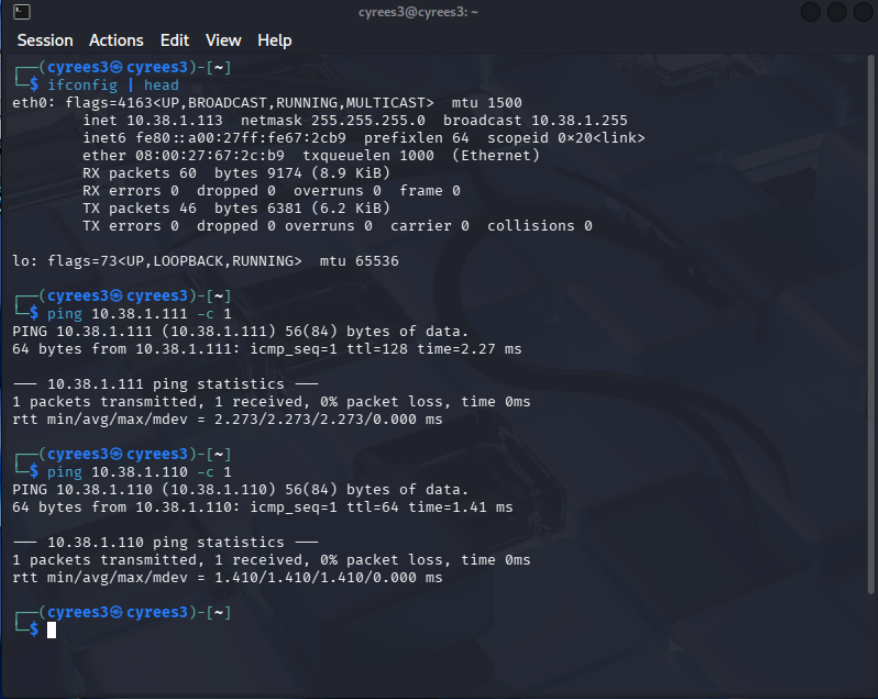This screenshot has height=699, width=878.
Task: Click the window title cyrees3@cyrees3: ~
Action: (418, 12)
